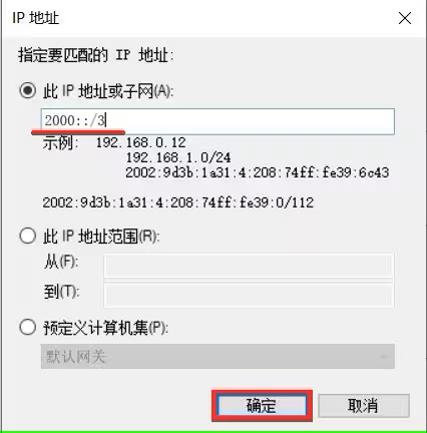Expand the dropdown arrow beside 默认网关
This screenshot has height=433, width=427.
click(x=384, y=356)
